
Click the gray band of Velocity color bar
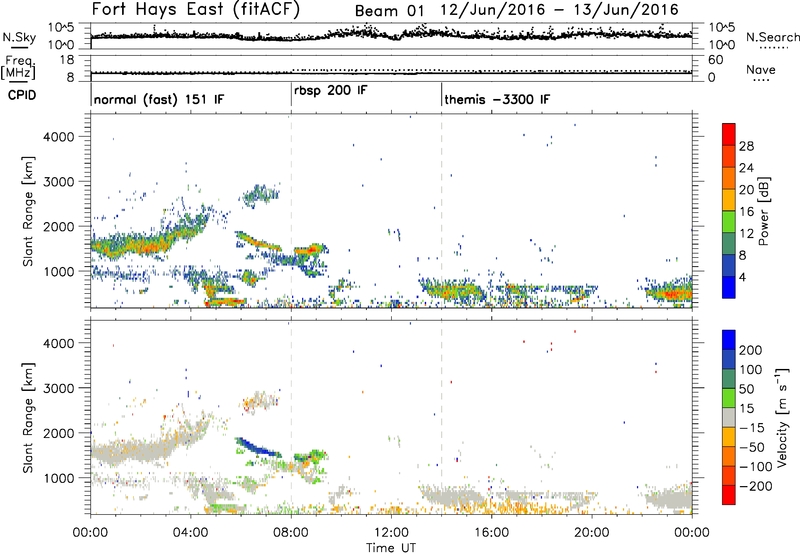(729, 417)
